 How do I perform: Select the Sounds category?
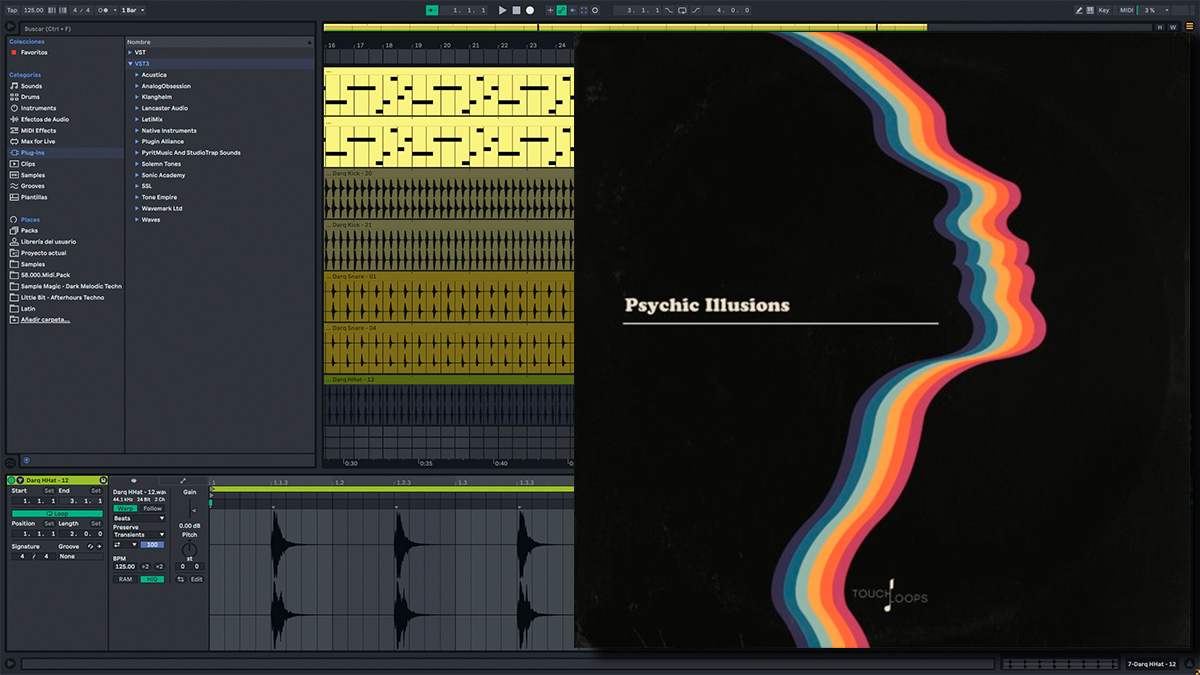31,86
